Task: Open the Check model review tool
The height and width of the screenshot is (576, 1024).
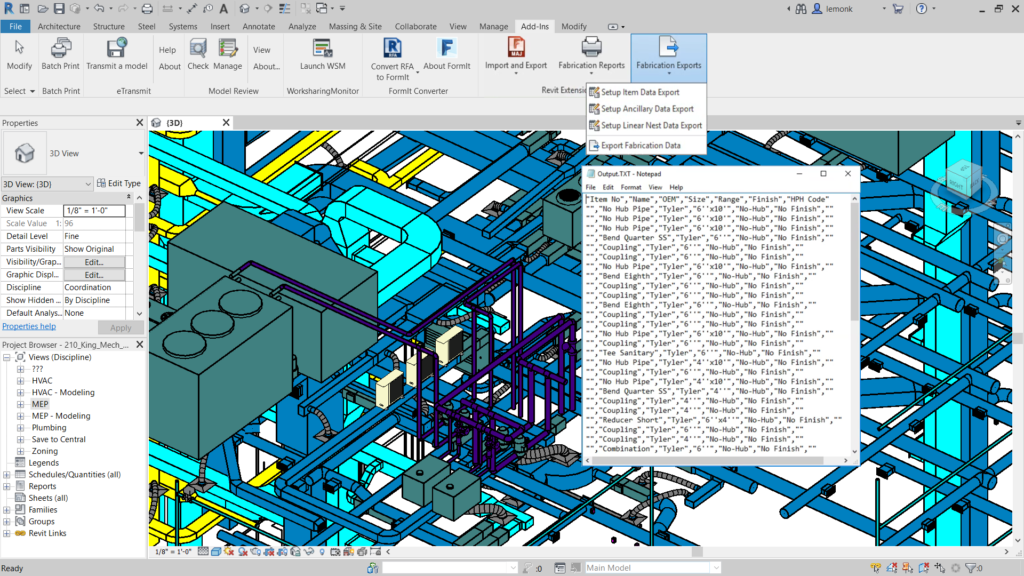Action: point(198,50)
